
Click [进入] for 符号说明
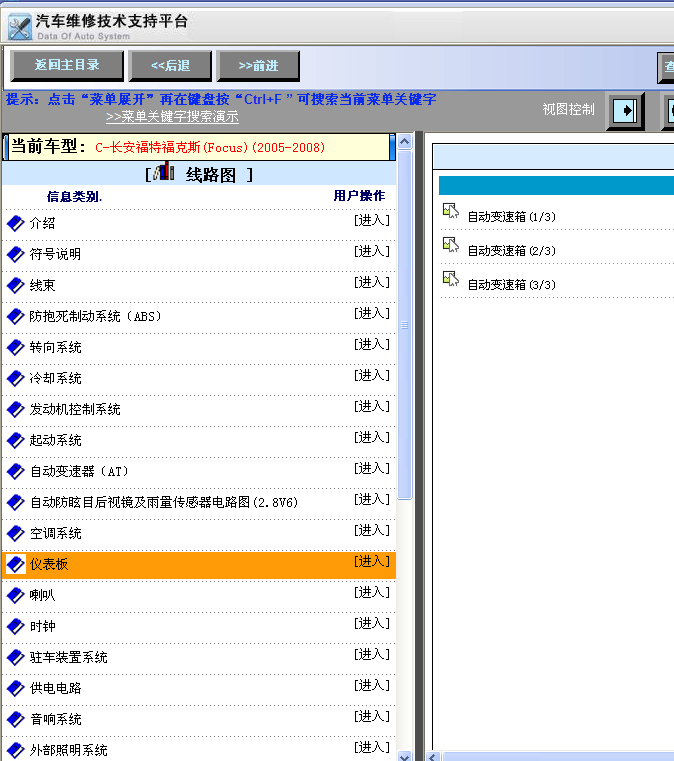click(372, 251)
